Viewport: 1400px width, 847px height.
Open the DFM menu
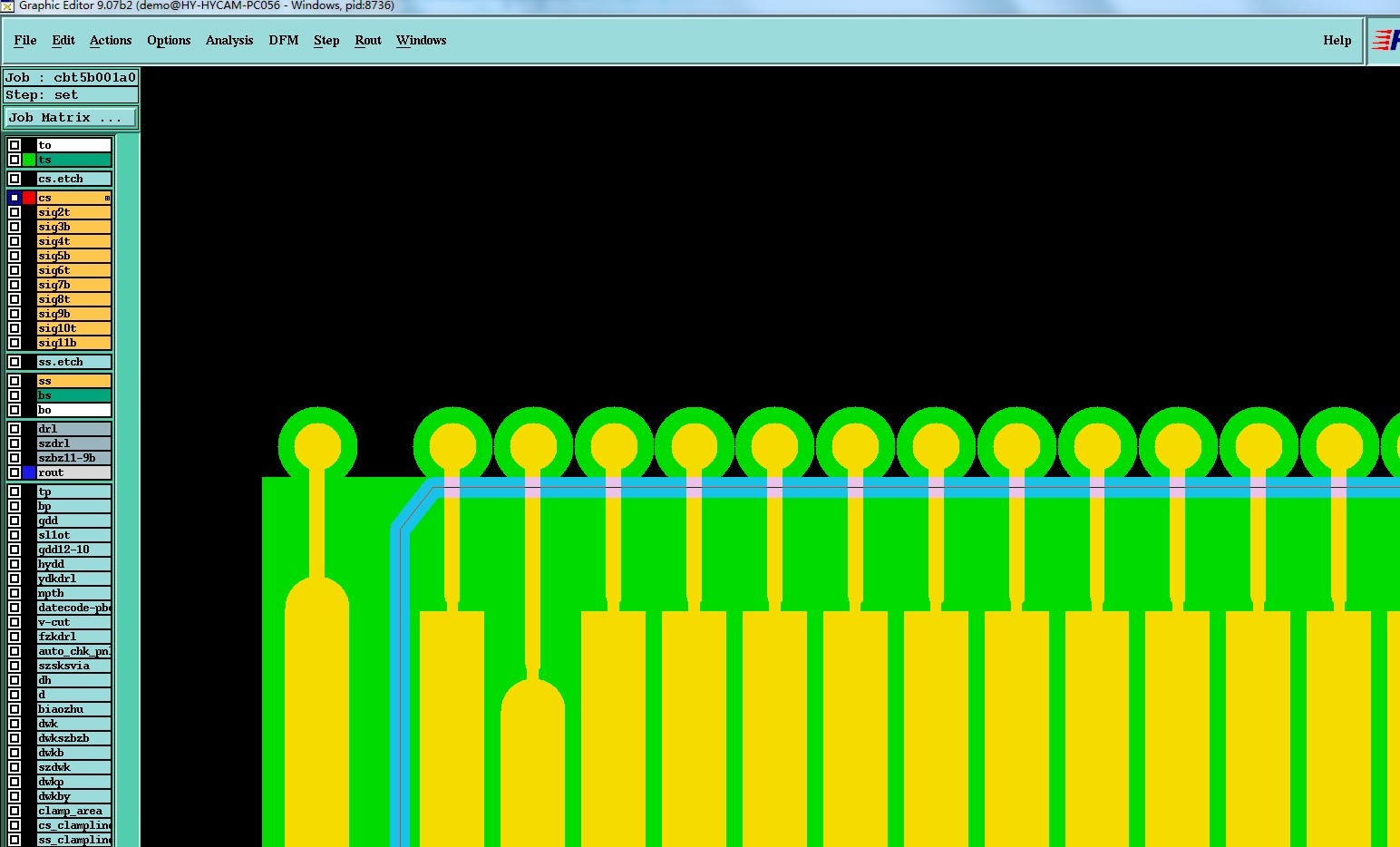284,41
